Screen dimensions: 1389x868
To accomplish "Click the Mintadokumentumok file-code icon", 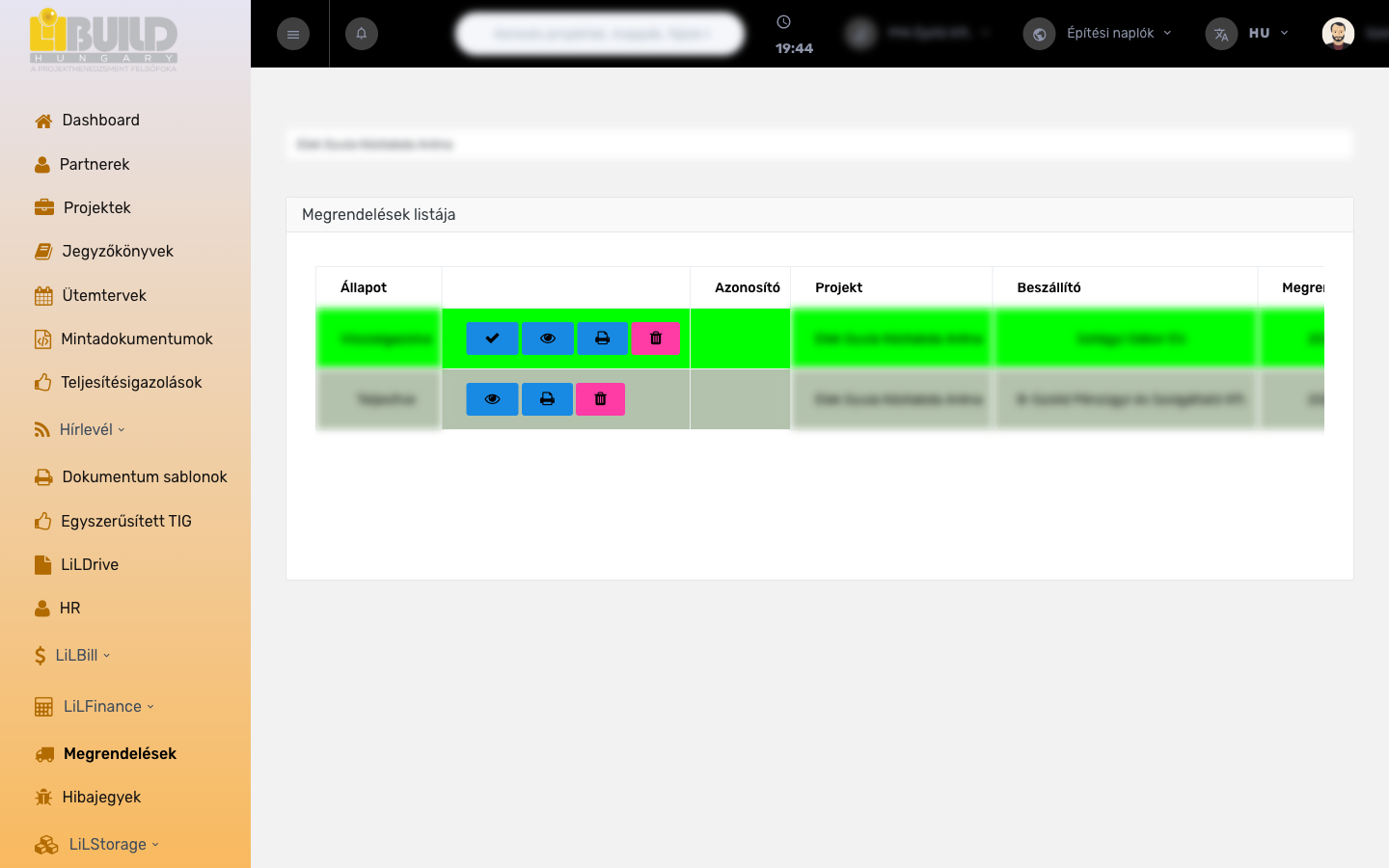I will (x=42, y=339).
